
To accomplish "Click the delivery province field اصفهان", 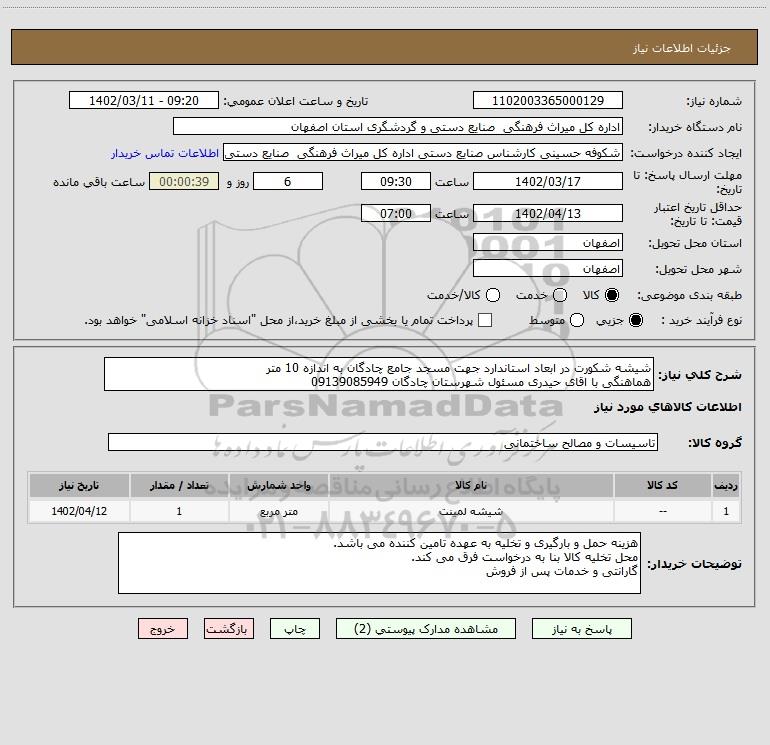I will pos(548,243).
